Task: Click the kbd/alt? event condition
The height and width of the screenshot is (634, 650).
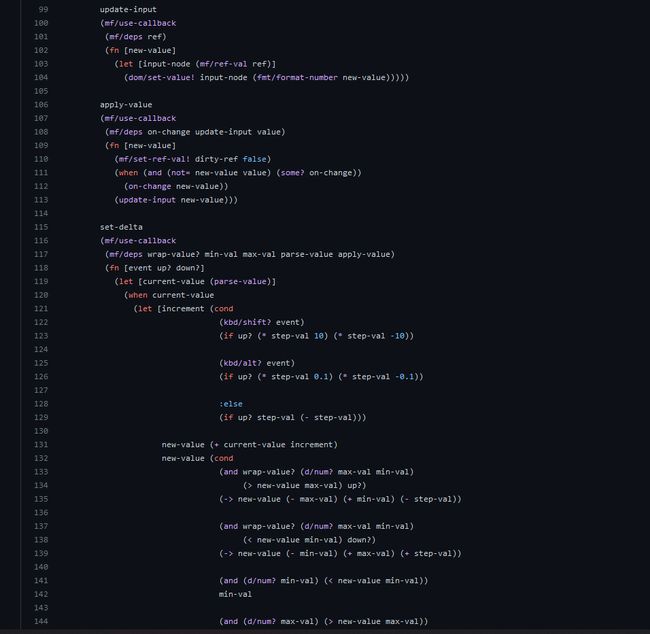Action: click(257, 363)
